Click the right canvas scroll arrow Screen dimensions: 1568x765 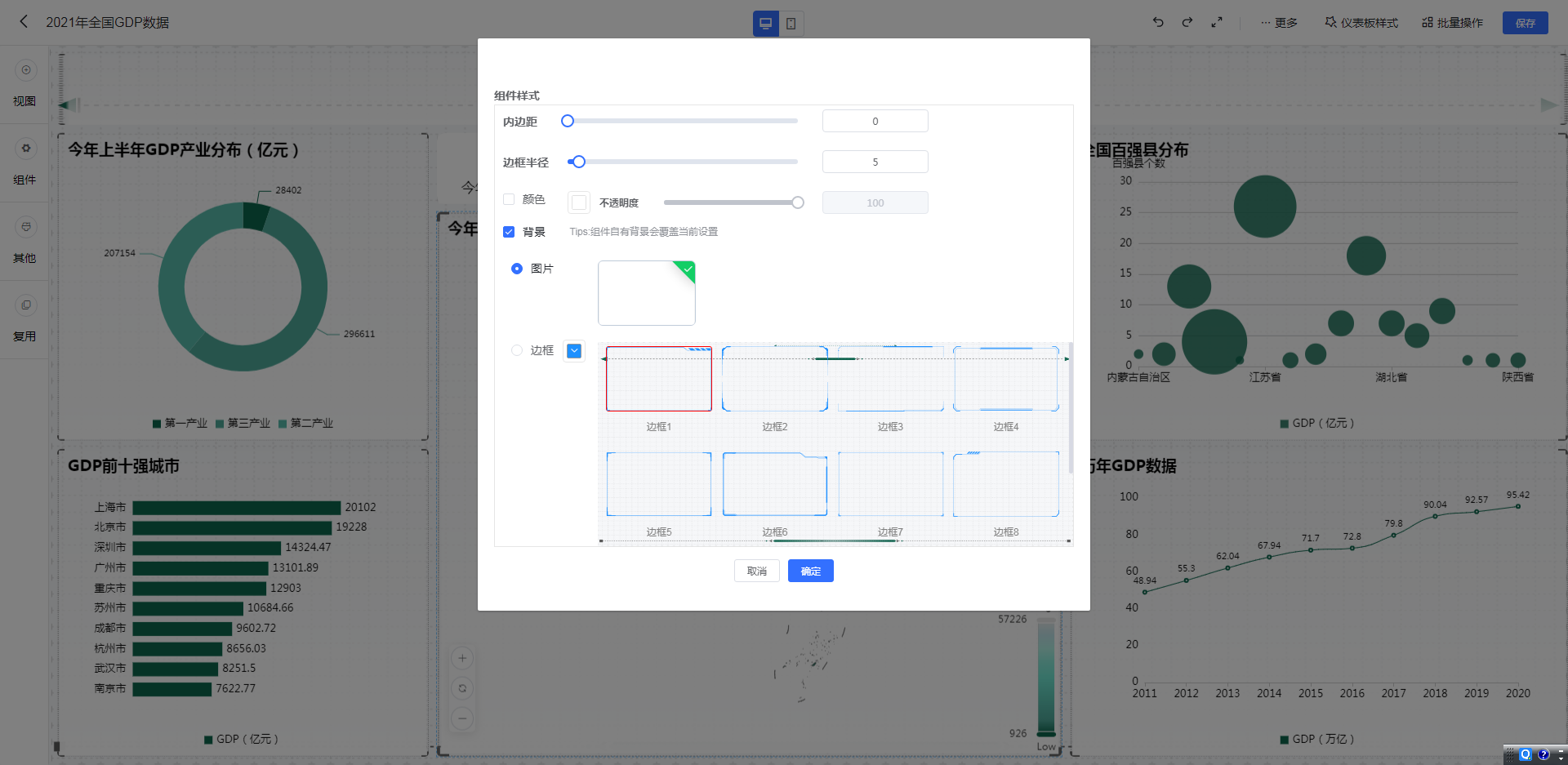[x=1548, y=105]
